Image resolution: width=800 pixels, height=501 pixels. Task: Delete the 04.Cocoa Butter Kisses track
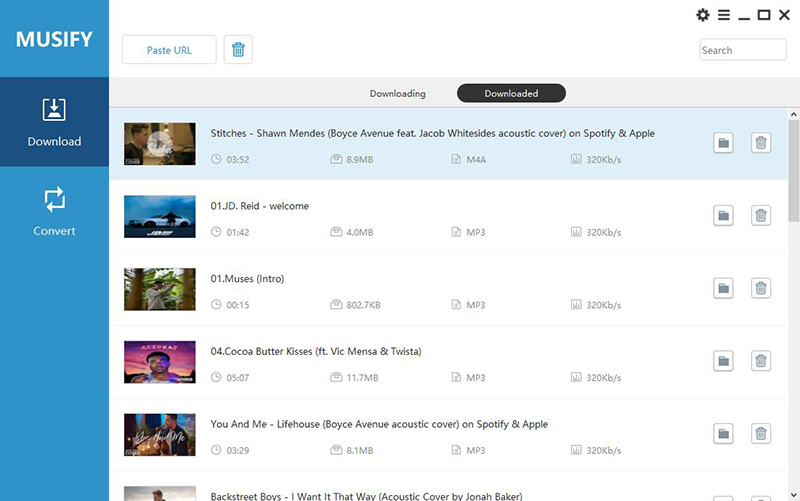coord(761,361)
